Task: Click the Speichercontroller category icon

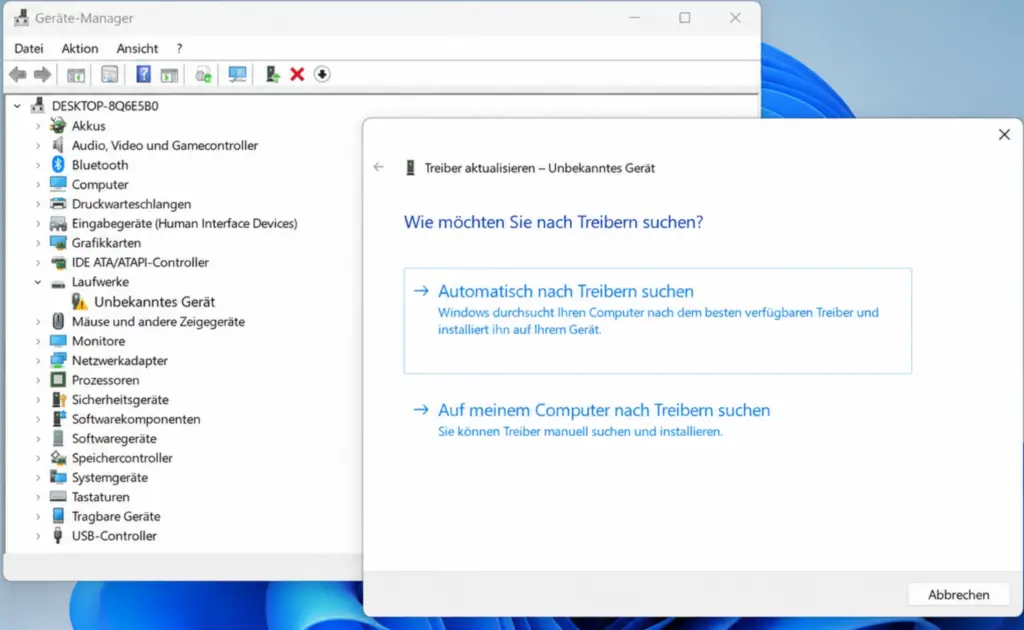Action: 58,458
